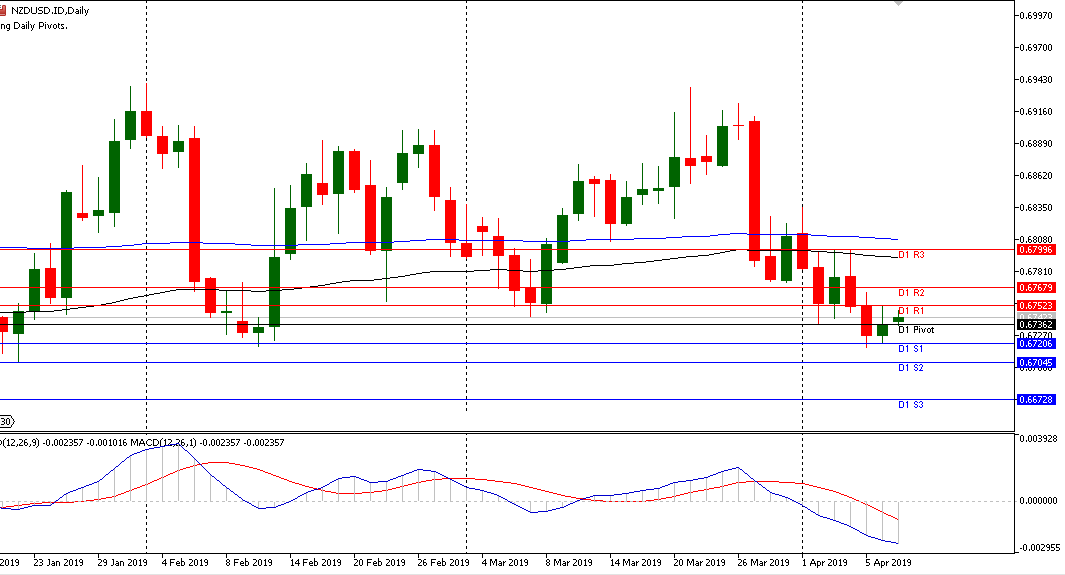Screen dimensions: 1065x575
Task: Click the 4 Feb 2019 date label
Action: 184,562
